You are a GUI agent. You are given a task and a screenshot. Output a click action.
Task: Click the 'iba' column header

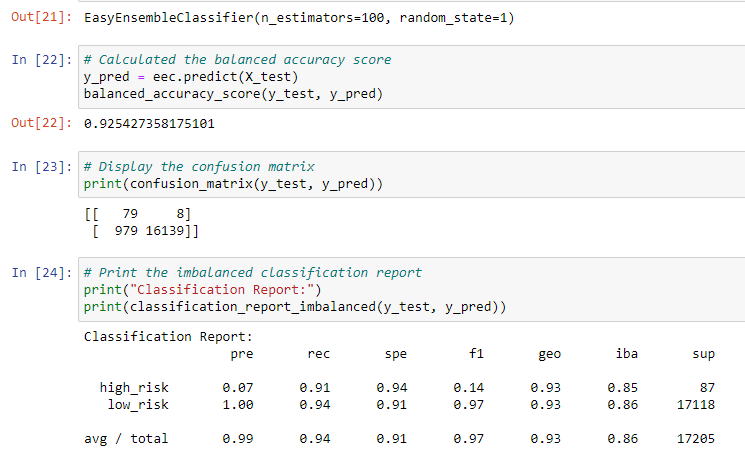tap(627, 354)
